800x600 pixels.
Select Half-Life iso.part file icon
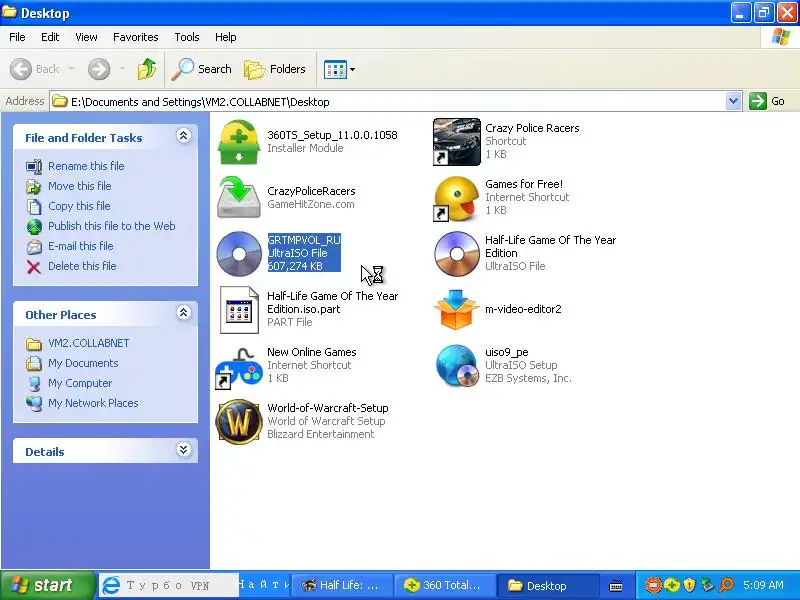[x=239, y=310]
